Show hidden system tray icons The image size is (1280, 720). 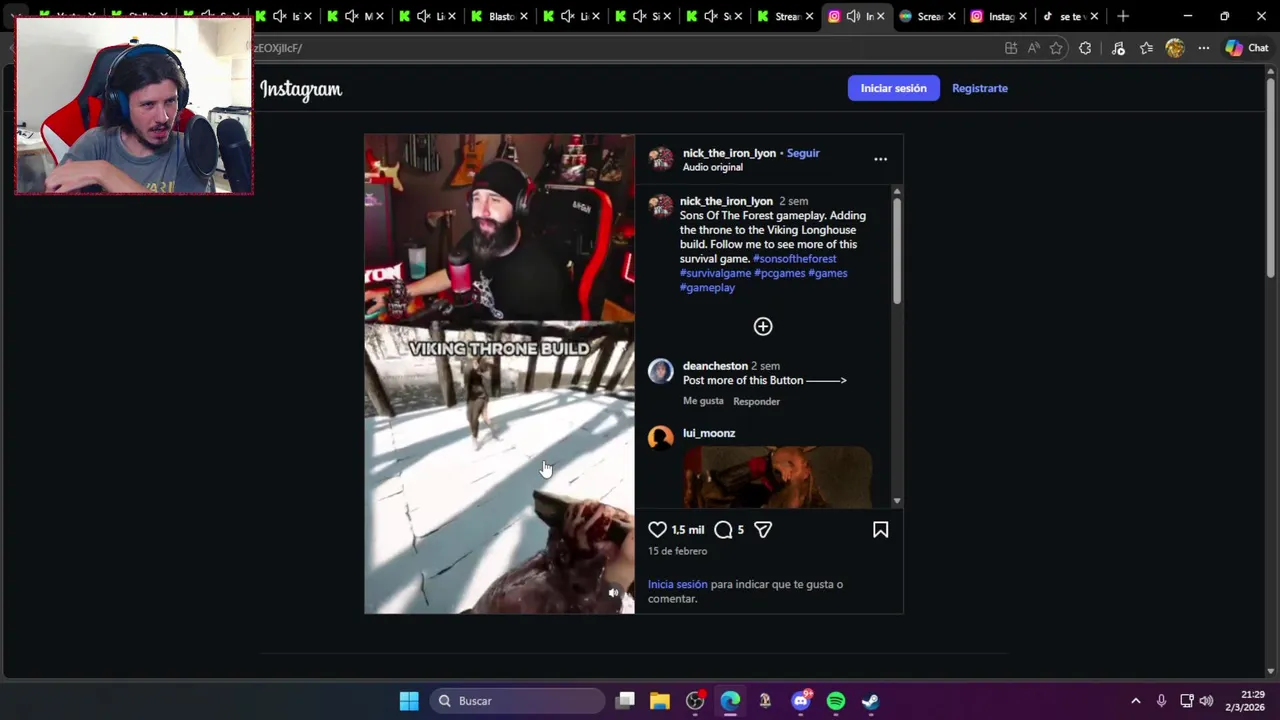pos(1135,701)
